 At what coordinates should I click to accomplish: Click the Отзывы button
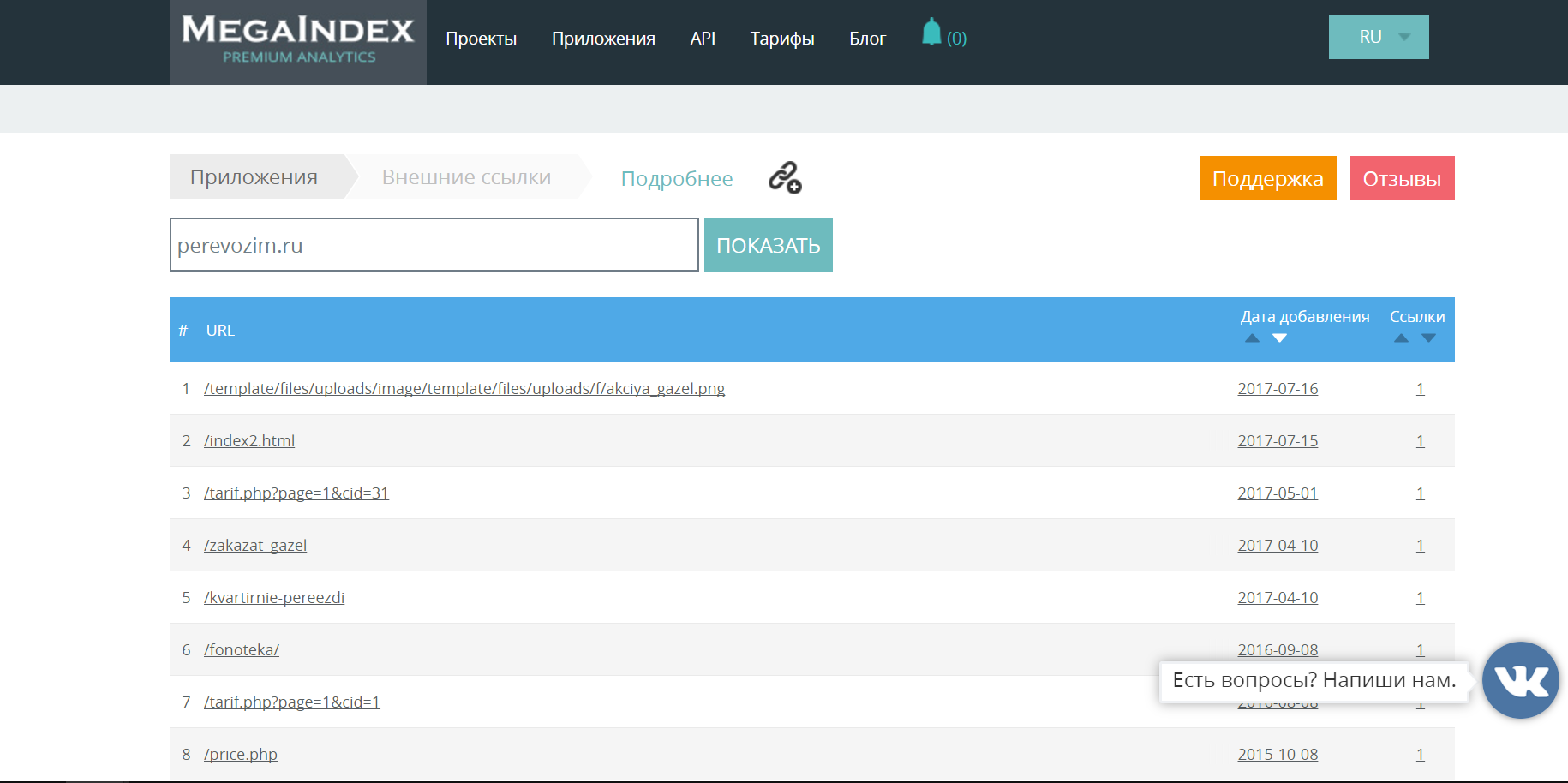pyautogui.click(x=1402, y=178)
